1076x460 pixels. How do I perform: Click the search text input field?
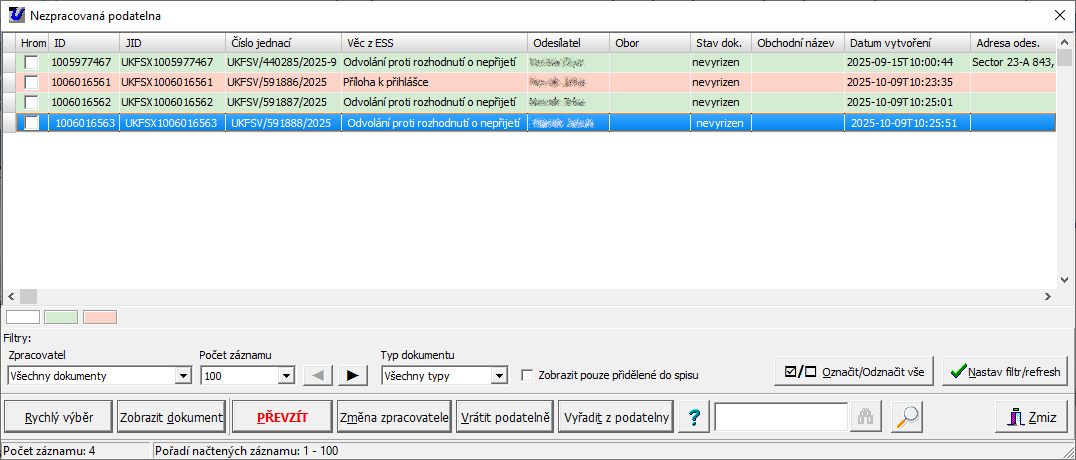[x=781, y=418]
